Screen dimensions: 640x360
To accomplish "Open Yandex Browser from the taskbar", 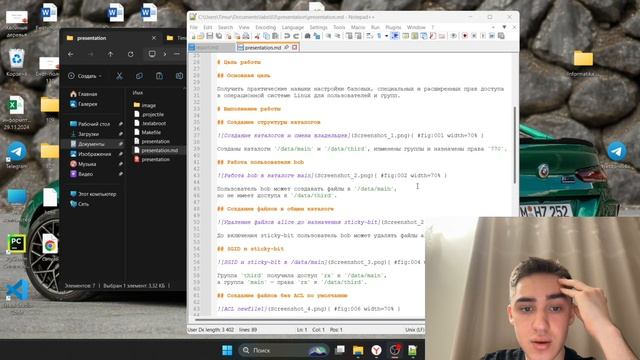I will point(376,350).
